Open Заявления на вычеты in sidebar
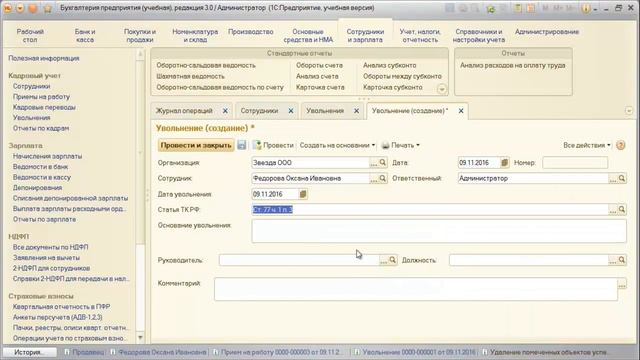640x360 pixels. coord(46,258)
